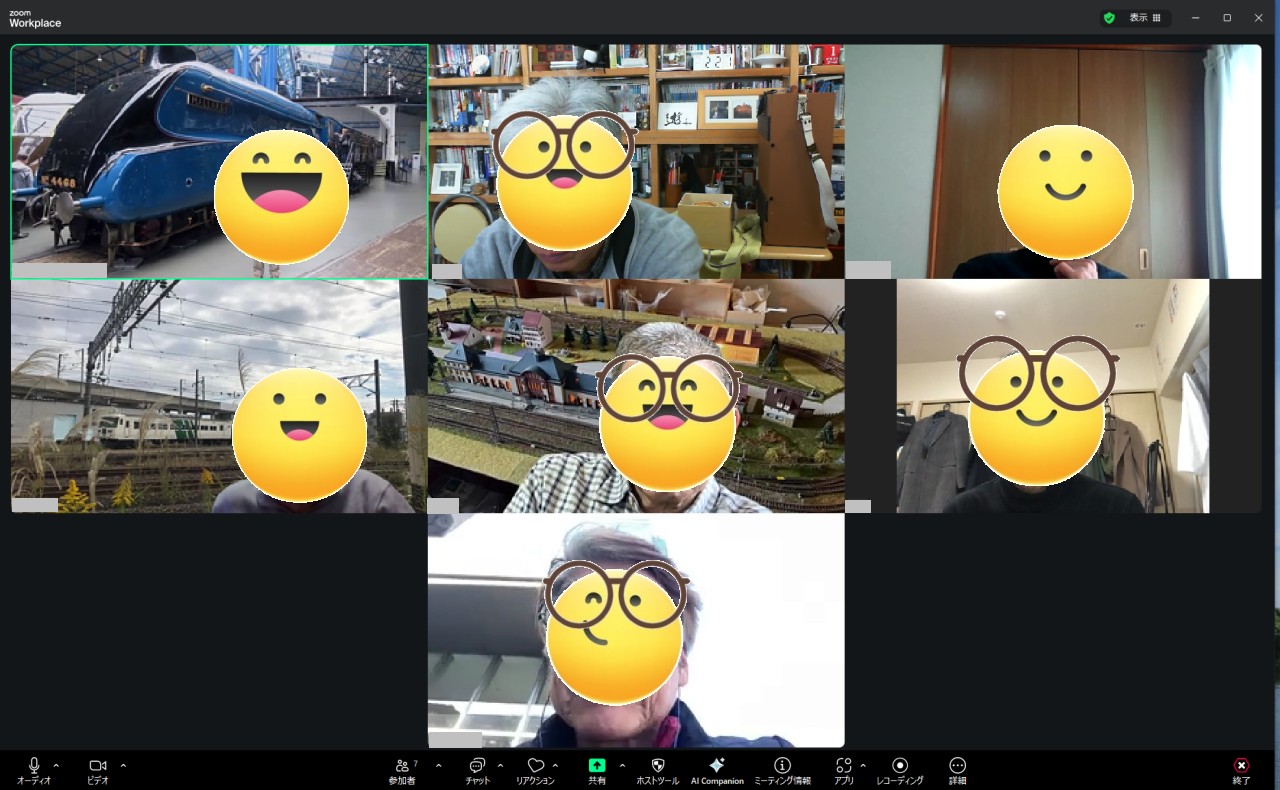Expand audio options arrow beside オーディオ
Image resolution: width=1280 pixels, height=790 pixels.
point(56,765)
